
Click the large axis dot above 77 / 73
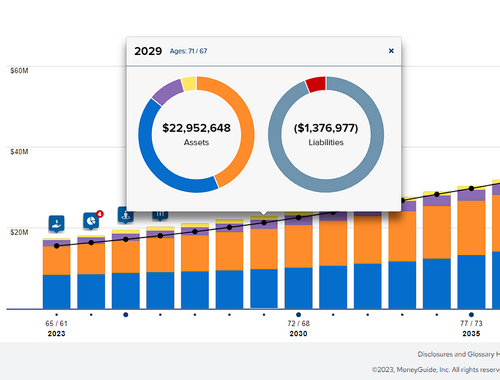471,315
